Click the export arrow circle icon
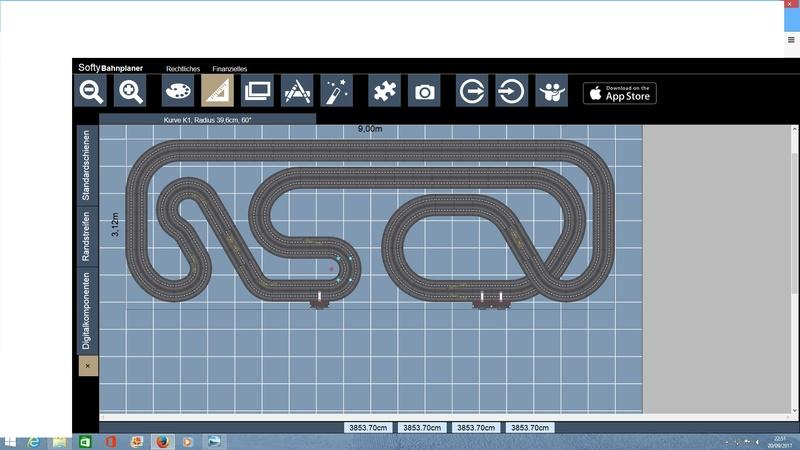This screenshot has width=800, height=450. (x=472, y=92)
